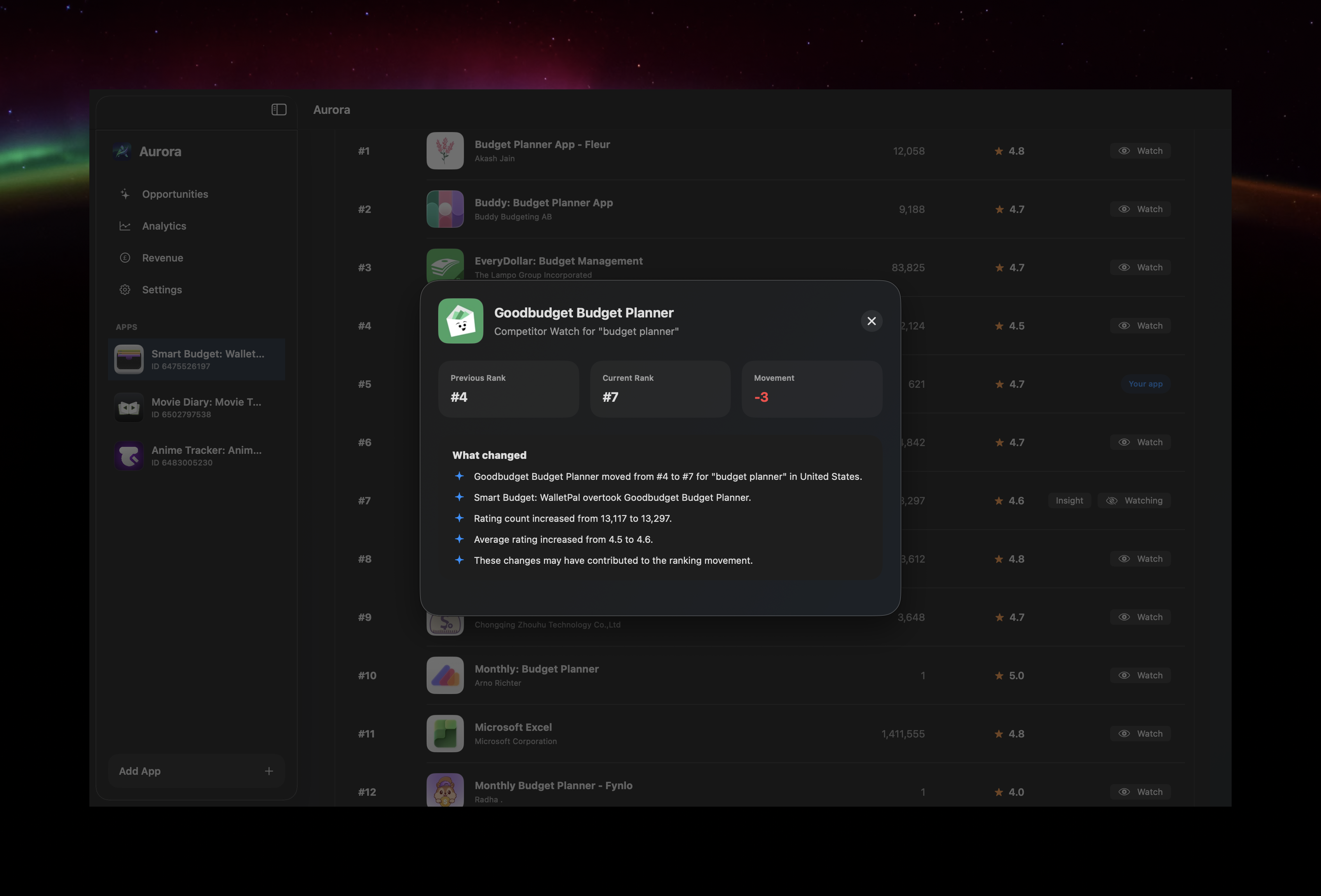The width and height of the screenshot is (1321, 896).
Task: Click the Analytics chart icon
Action: pyautogui.click(x=125, y=226)
